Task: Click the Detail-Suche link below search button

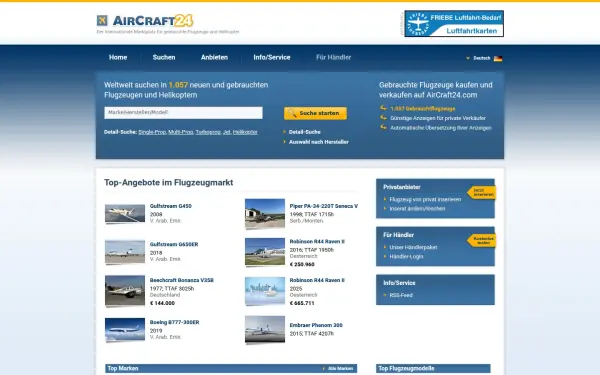Action: [305, 132]
